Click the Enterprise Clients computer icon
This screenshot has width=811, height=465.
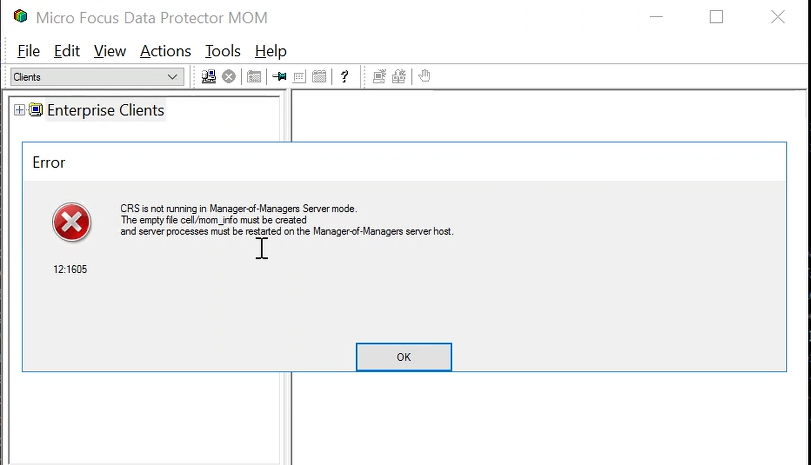pos(36,110)
